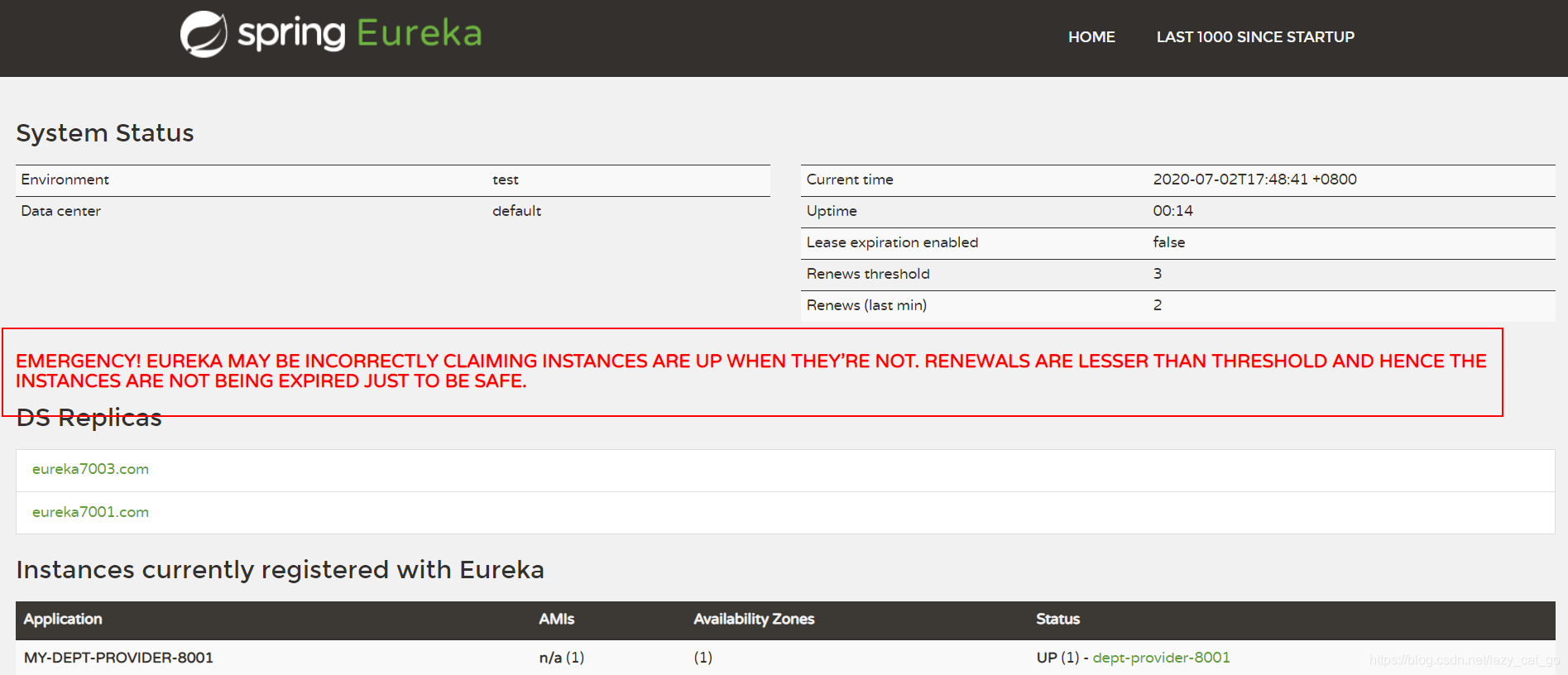This screenshot has width=1568, height=675.
Task: Select the red EMERGENCY warning message
Action: point(751,371)
